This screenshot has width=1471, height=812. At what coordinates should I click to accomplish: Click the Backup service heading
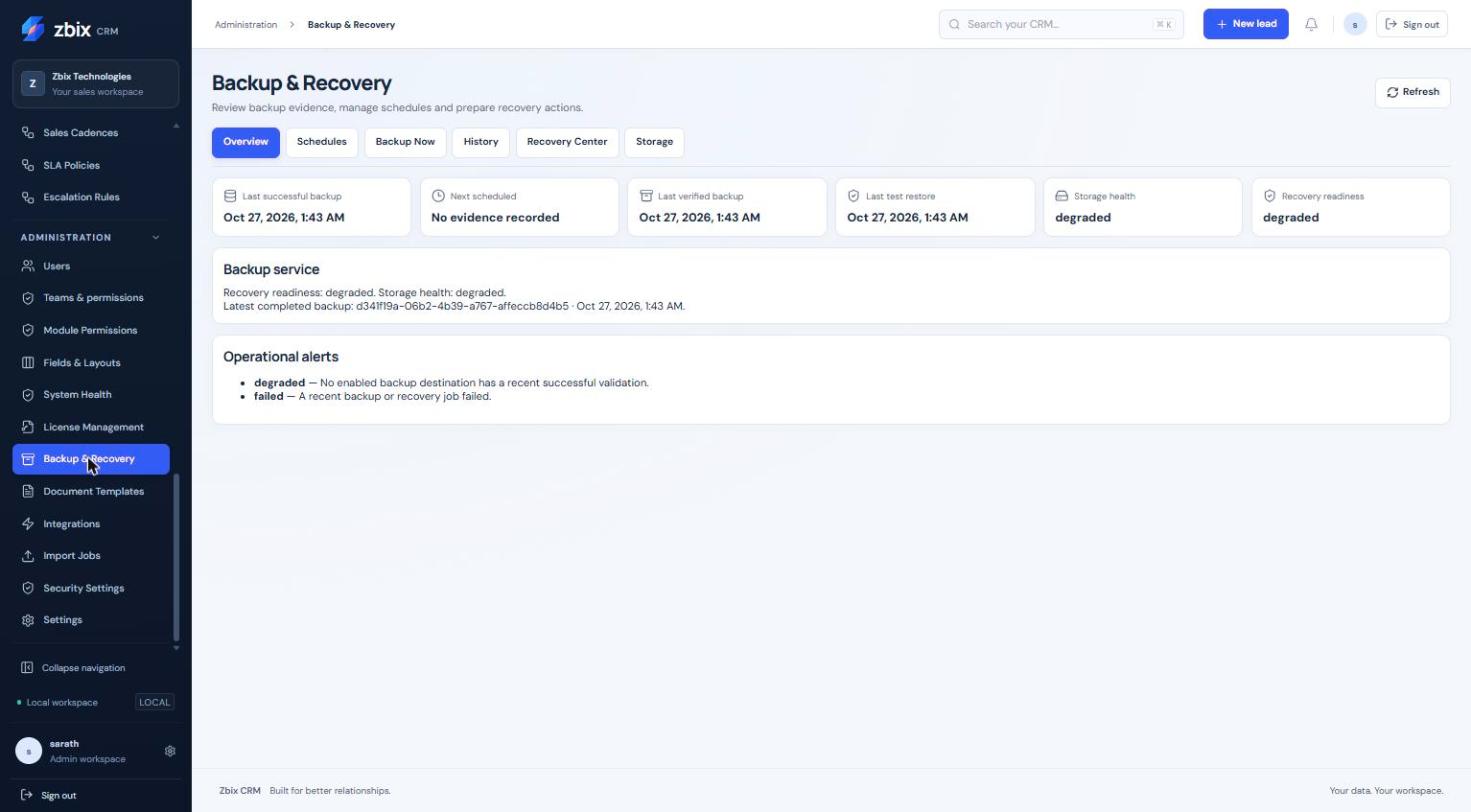(x=271, y=270)
